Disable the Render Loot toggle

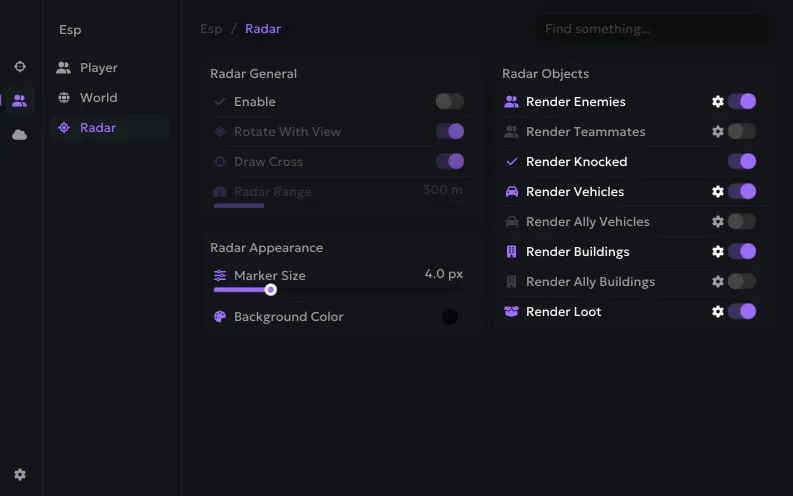pyautogui.click(x=742, y=311)
